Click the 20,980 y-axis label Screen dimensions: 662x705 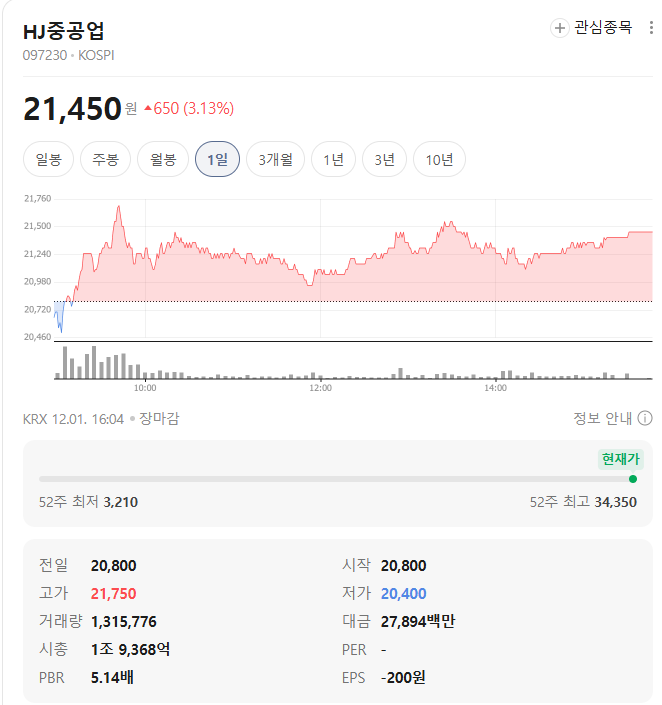[37, 281]
